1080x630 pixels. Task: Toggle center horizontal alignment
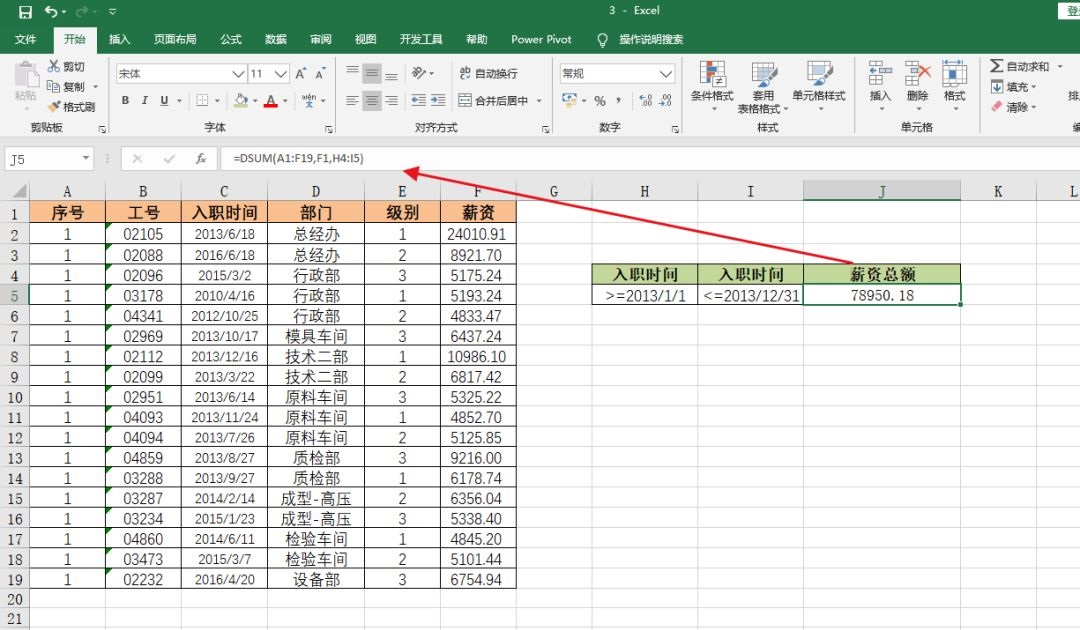click(x=372, y=101)
